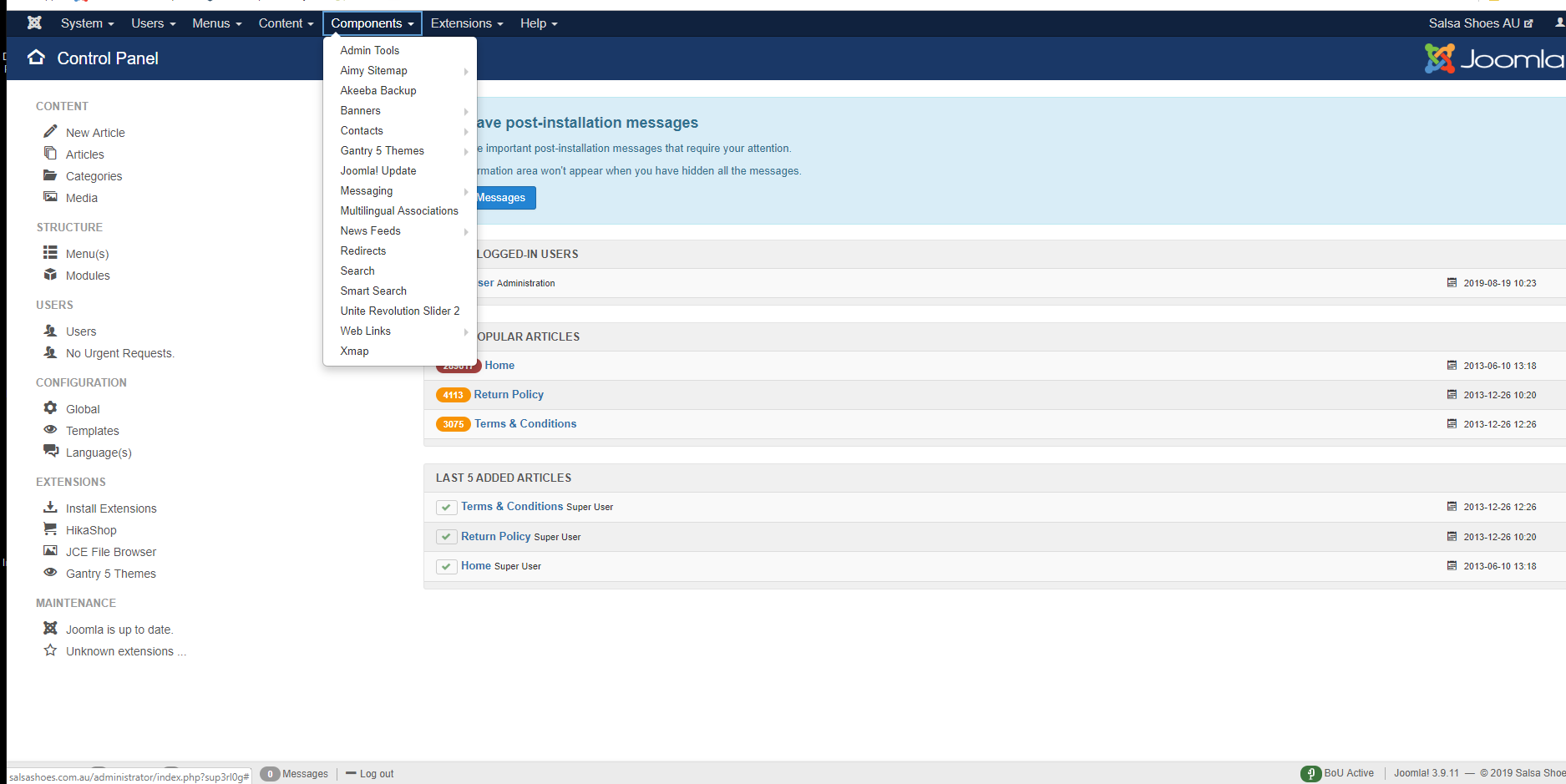Open Terms & Conditions under Popular Articles
The image size is (1566, 784).
(525, 423)
